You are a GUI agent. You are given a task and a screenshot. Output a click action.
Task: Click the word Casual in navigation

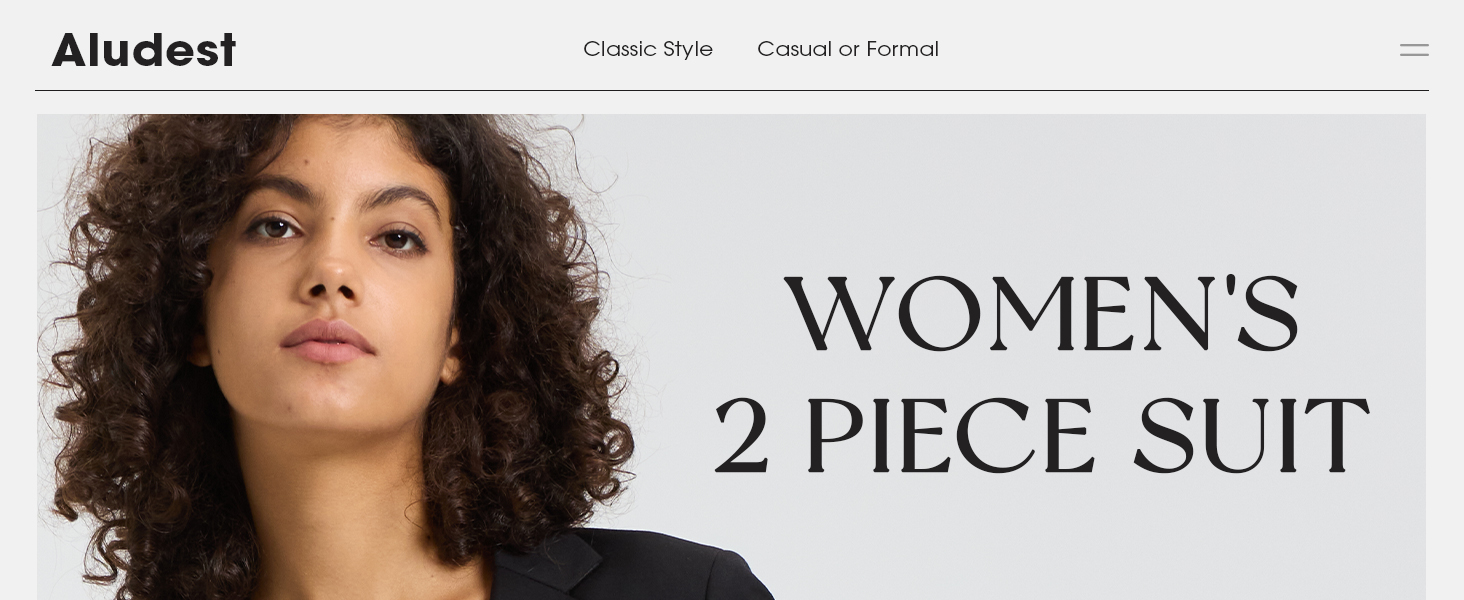794,49
